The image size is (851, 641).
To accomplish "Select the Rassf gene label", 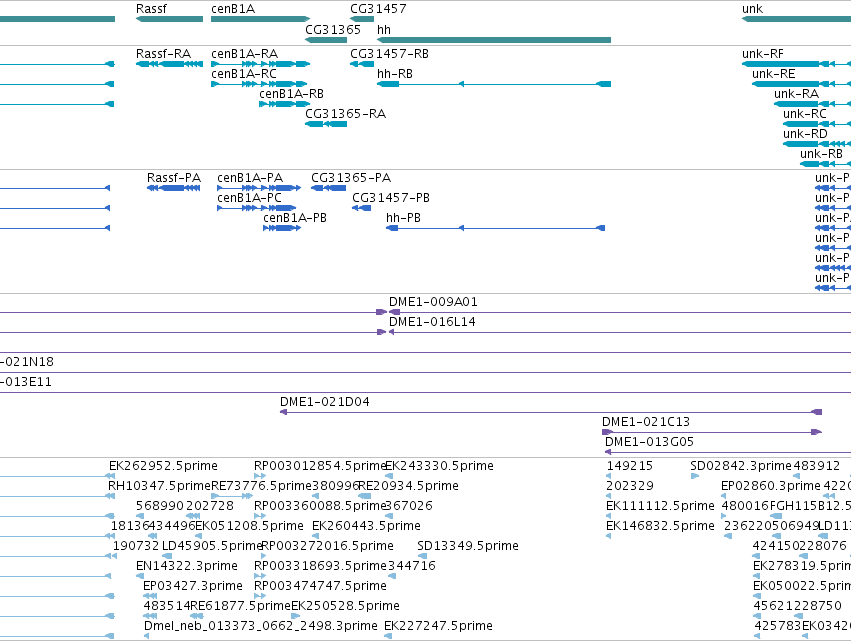I will pos(151,9).
